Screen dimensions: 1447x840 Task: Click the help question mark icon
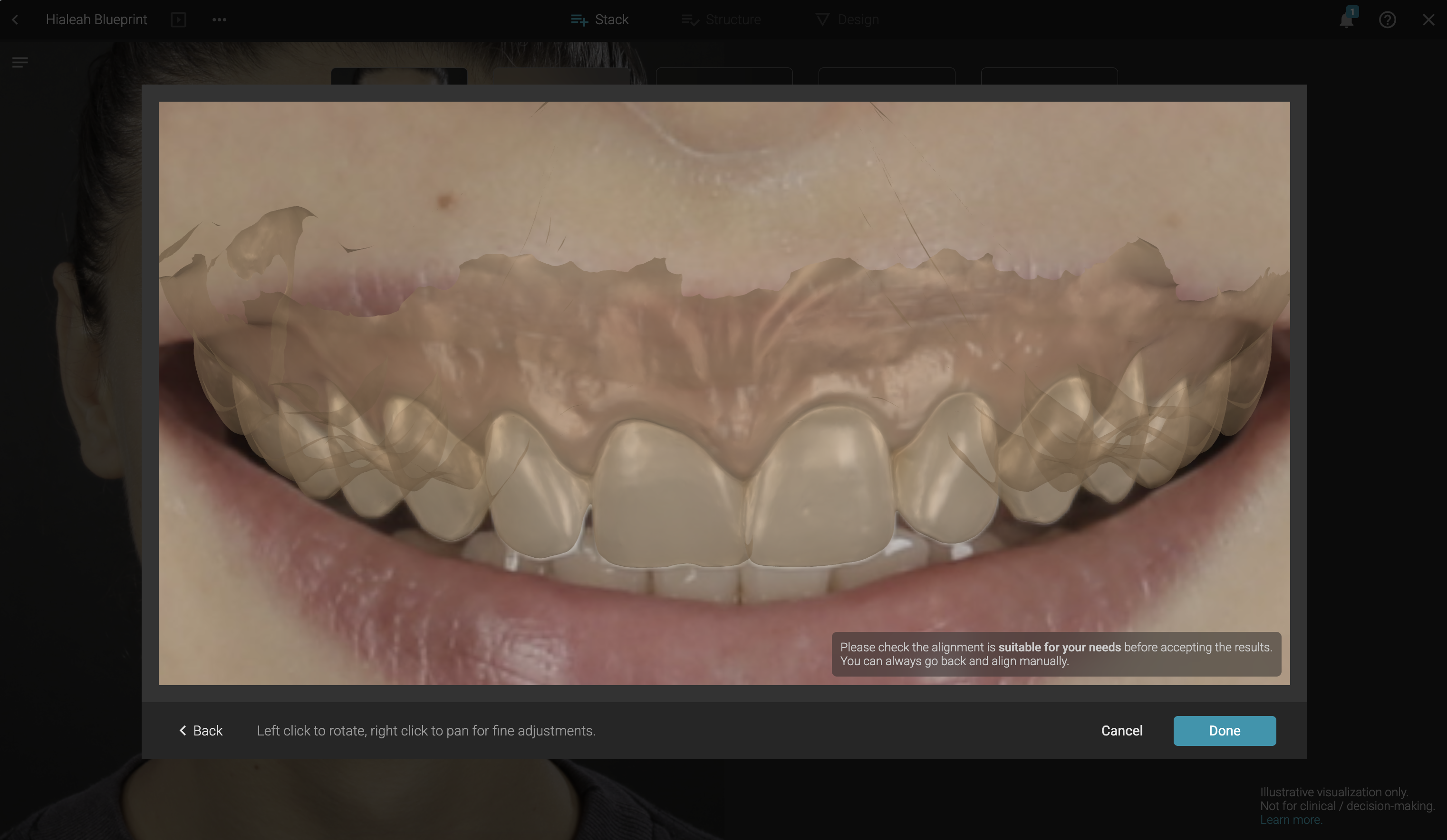pos(1387,20)
